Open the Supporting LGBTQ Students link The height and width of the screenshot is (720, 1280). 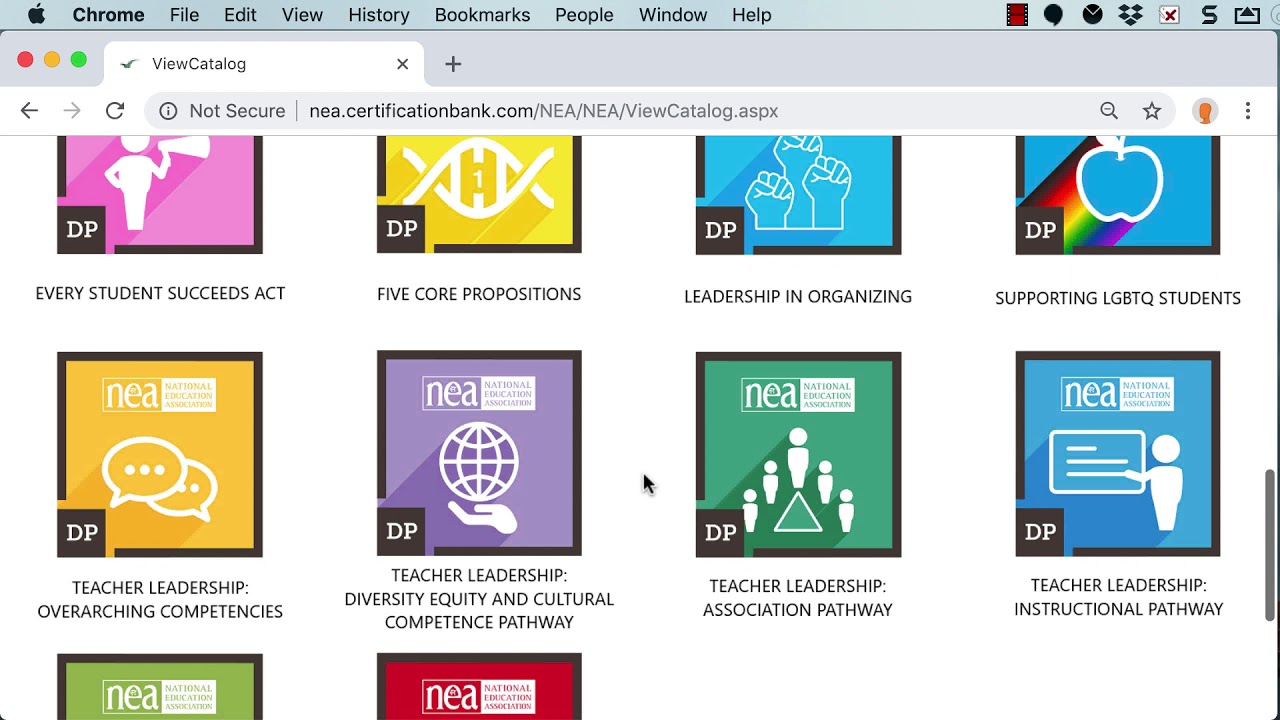click(1117, 298)
